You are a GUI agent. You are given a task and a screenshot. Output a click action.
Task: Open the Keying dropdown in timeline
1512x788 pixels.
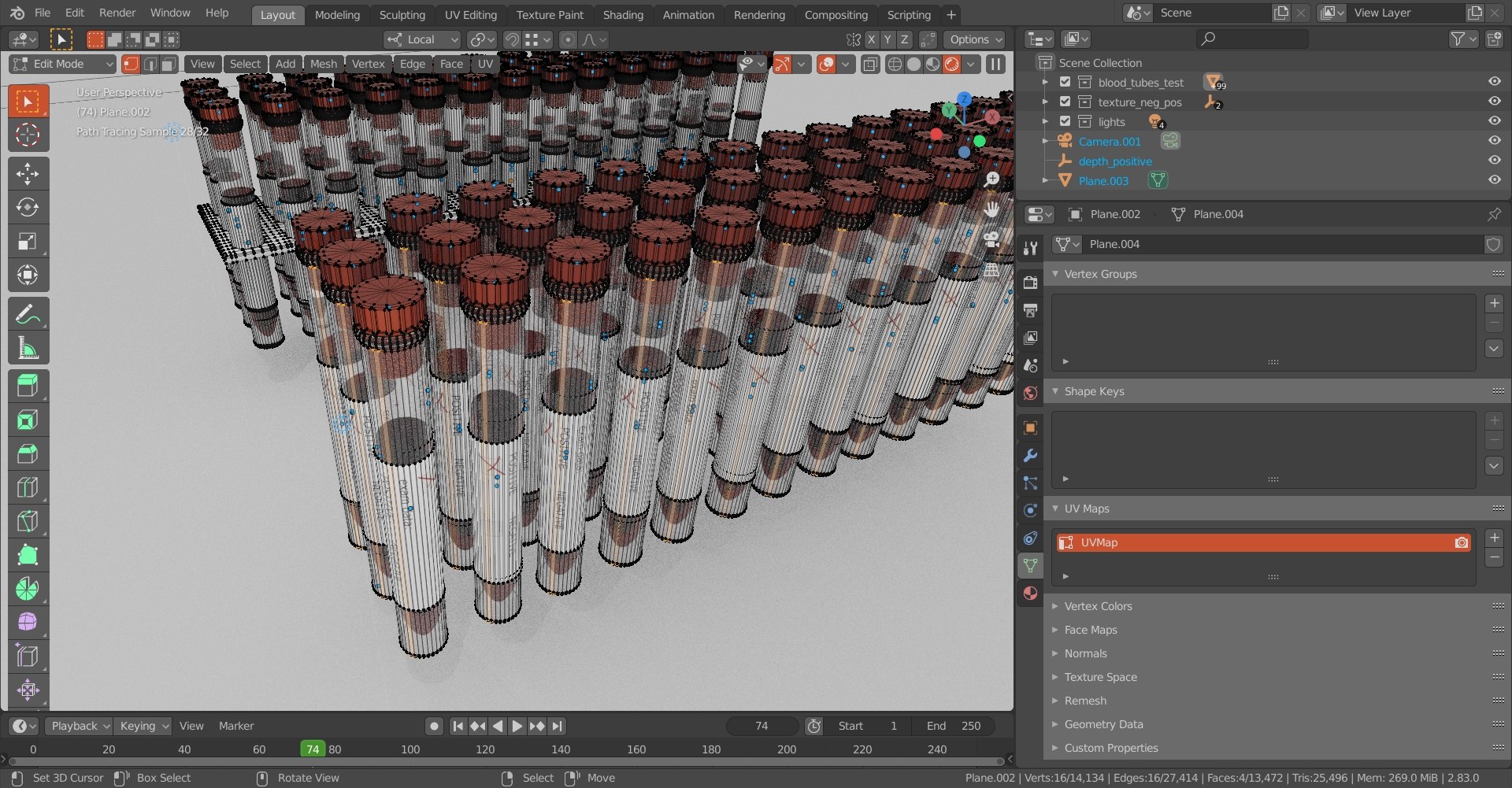[143, 726]
